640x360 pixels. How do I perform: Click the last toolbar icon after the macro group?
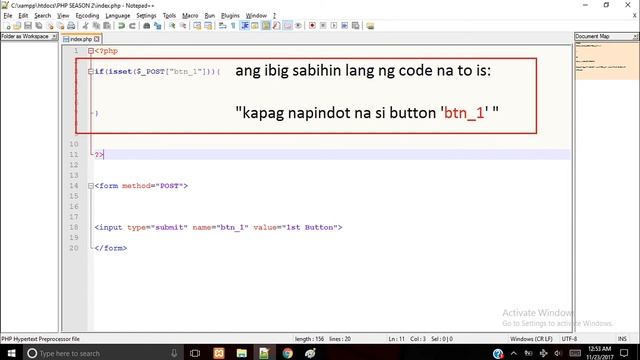pyautogui.click(x=370, y=26)
